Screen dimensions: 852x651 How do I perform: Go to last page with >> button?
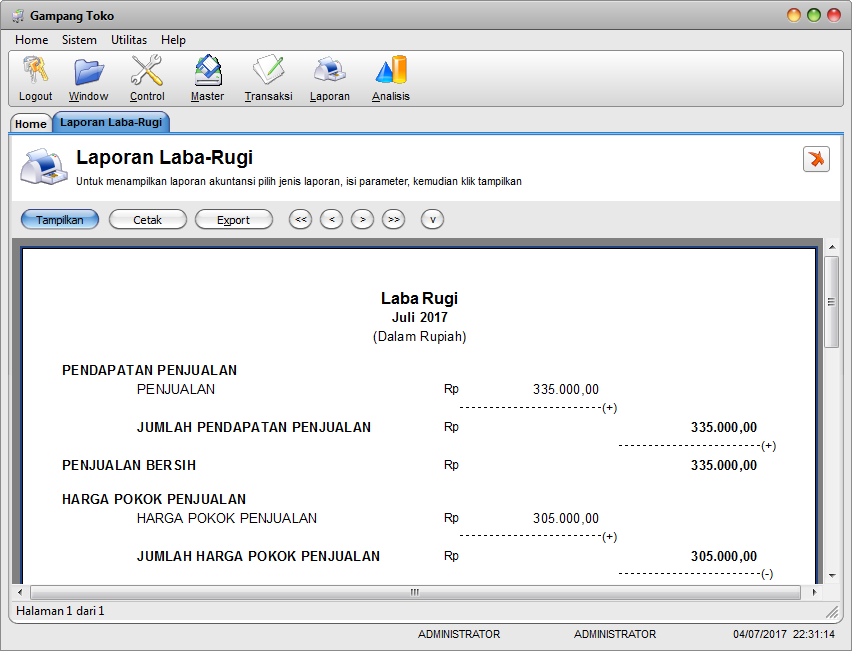tap(393, 220)
